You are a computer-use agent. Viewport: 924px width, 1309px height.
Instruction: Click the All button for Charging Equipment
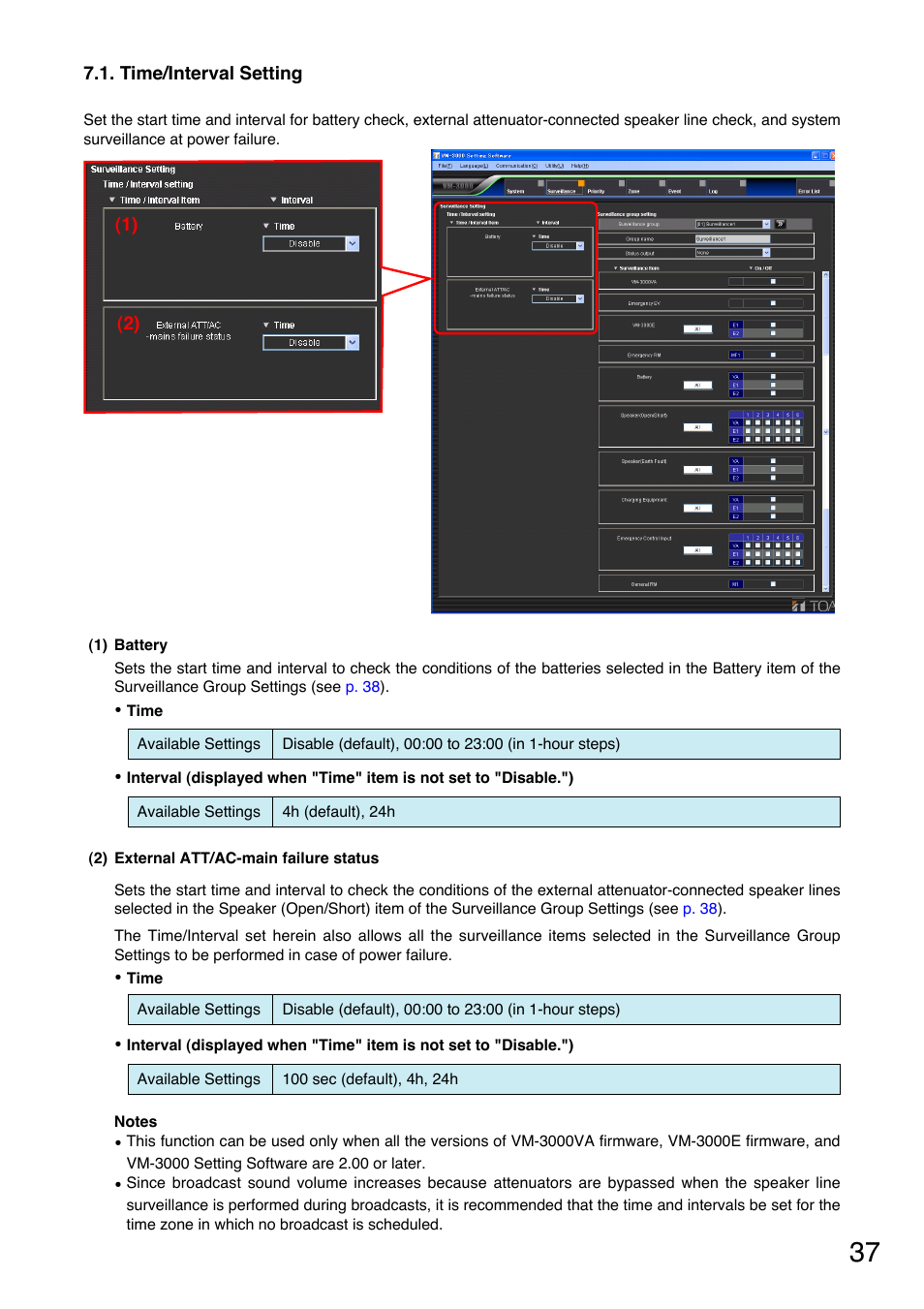[x=697, y=508]
